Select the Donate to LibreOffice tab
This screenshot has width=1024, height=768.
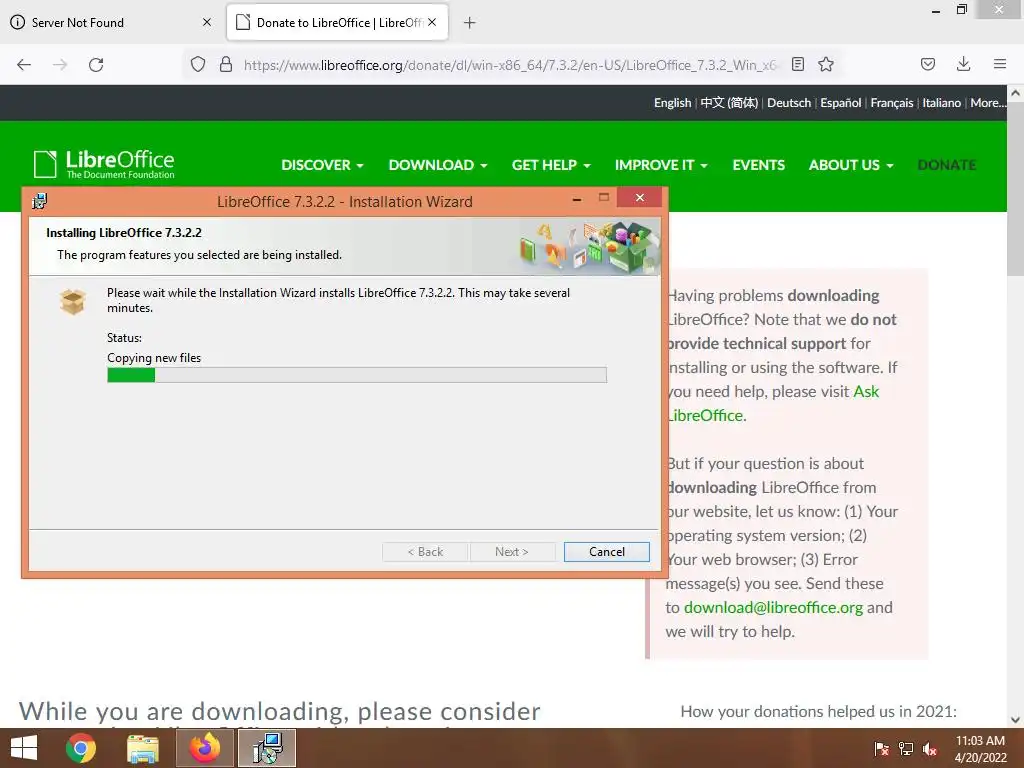click(x=338, y=22)
